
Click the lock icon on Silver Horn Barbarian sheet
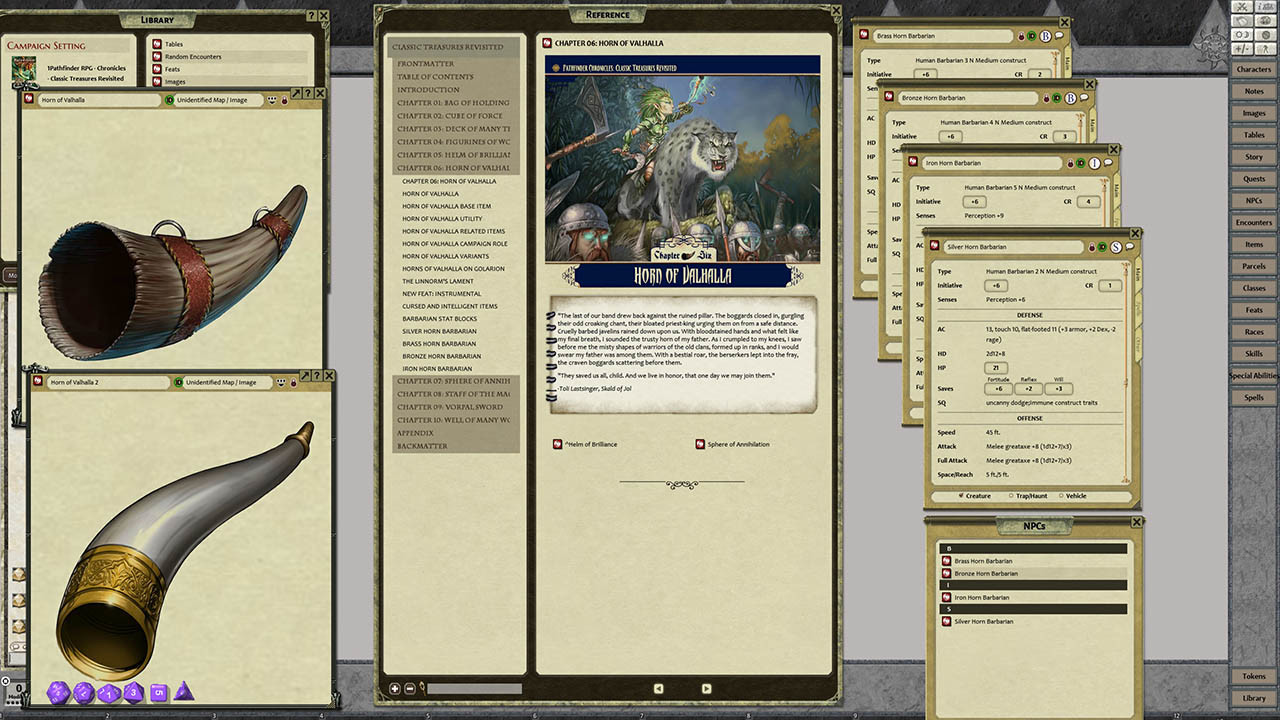click(1092, 246)
